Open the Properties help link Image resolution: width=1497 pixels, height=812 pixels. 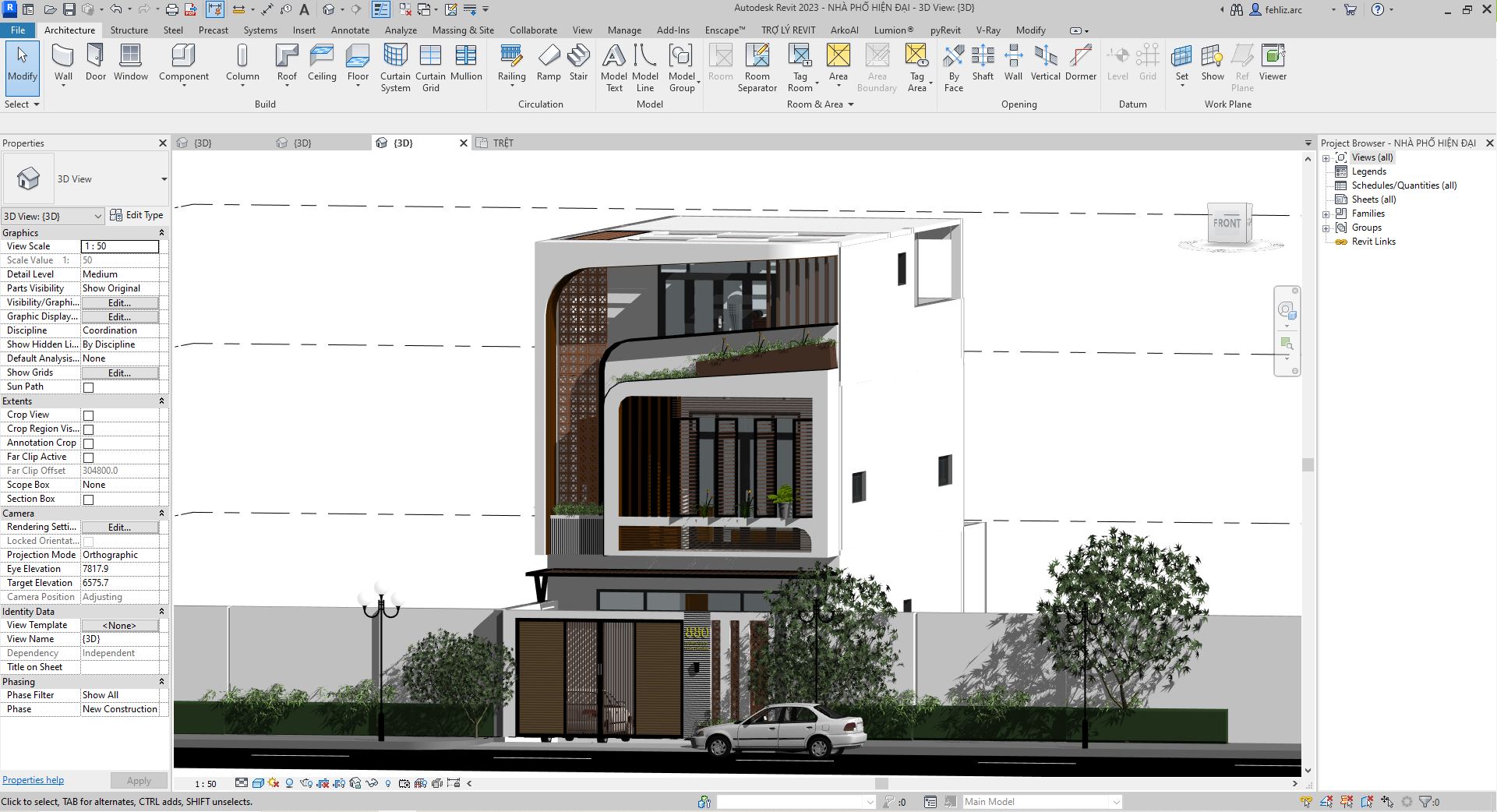click(33, 780)
